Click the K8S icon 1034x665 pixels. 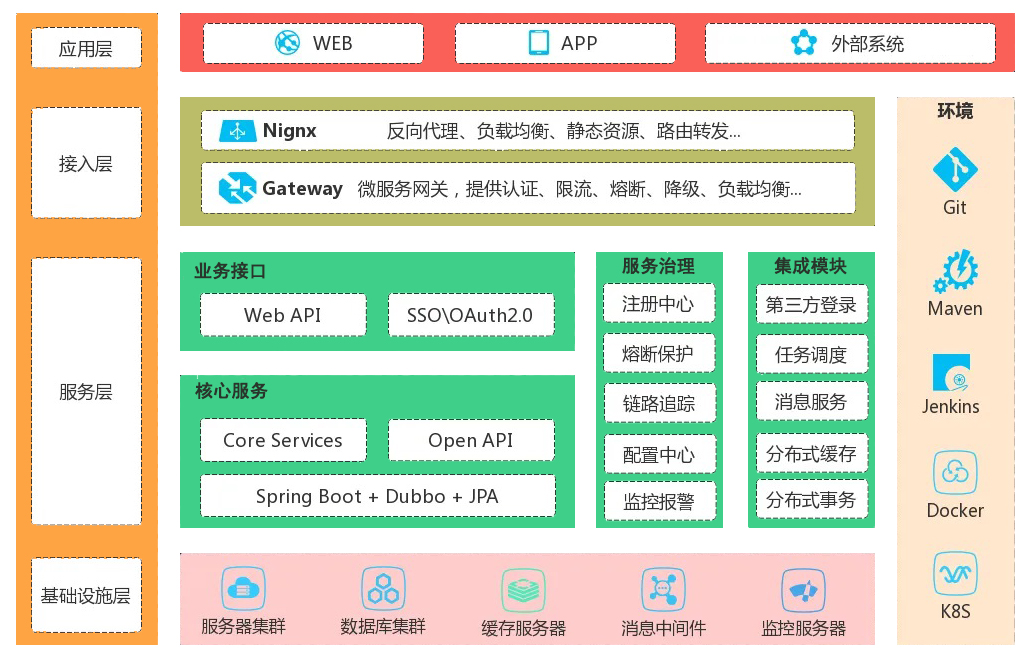[x=955, y=574]
